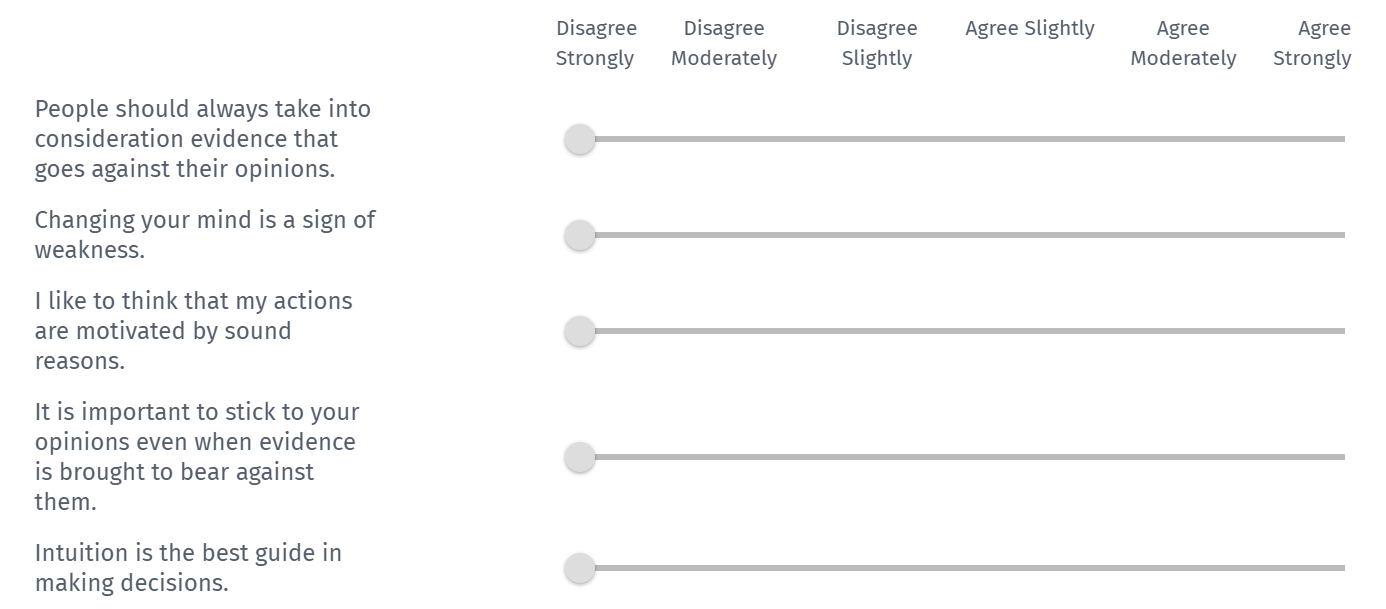Click the 'Disagree Strongly' column label
Viewport: 1386px width, 609px height.
point(596,43)
